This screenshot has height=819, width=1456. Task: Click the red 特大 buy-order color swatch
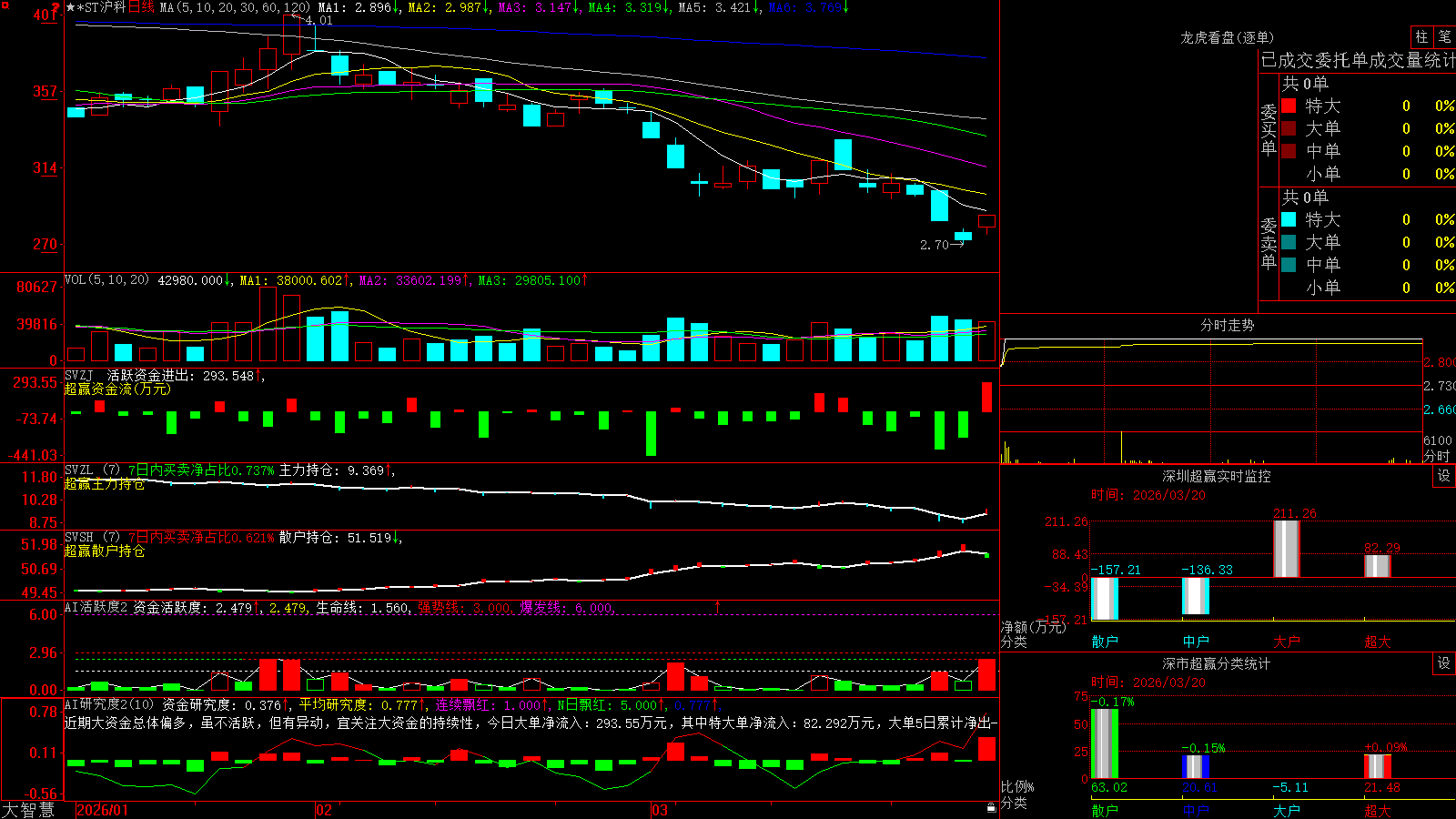coord(1289,106)
